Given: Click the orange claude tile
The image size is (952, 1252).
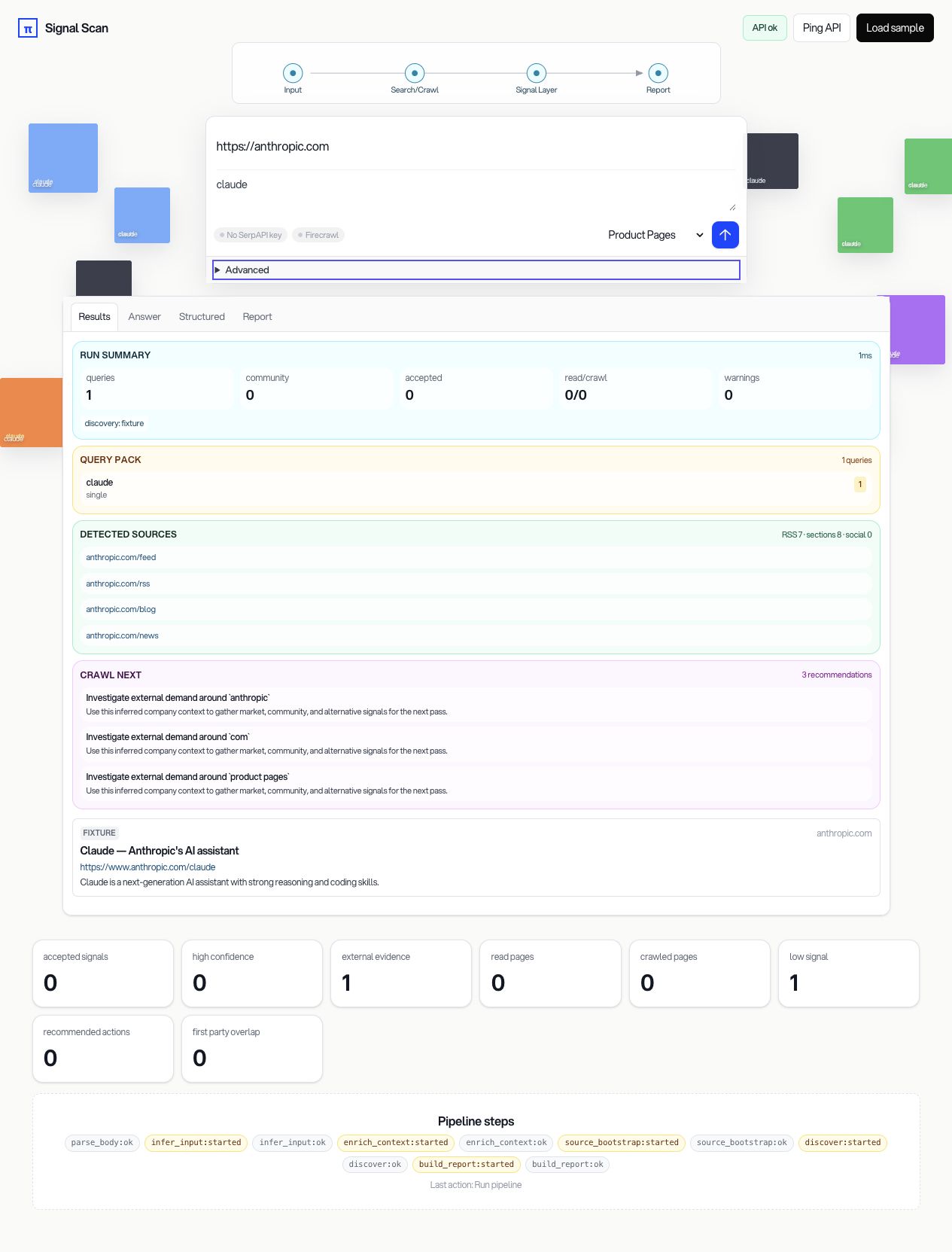Looking at the screenshot, I should pyautogui.click(x=31, y=413).
